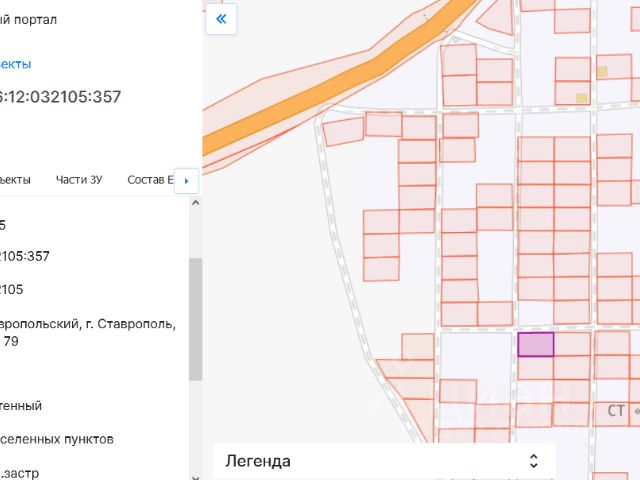Click the 'СТ' label on the map
Viewport: 640px width, 480px height.
(616, 411)
